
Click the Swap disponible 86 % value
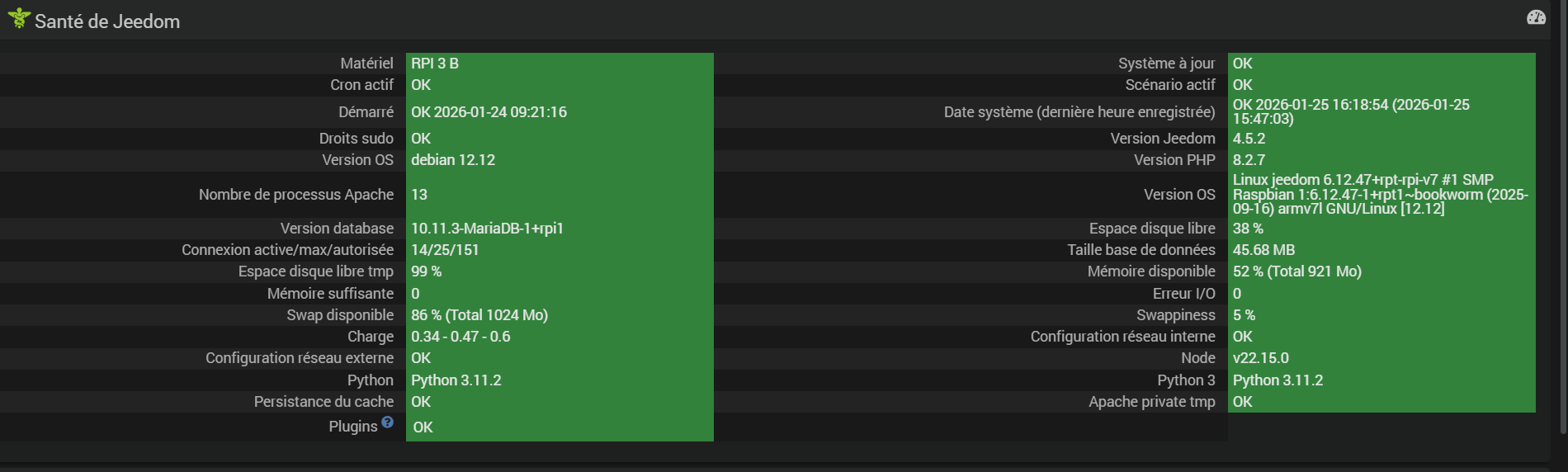tap(479, 315)
